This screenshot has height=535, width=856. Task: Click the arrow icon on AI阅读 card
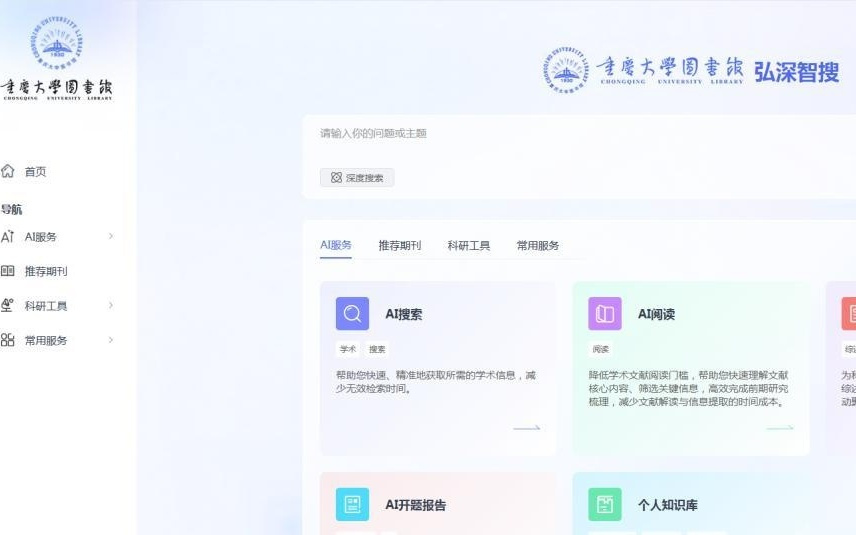[780, 428]
